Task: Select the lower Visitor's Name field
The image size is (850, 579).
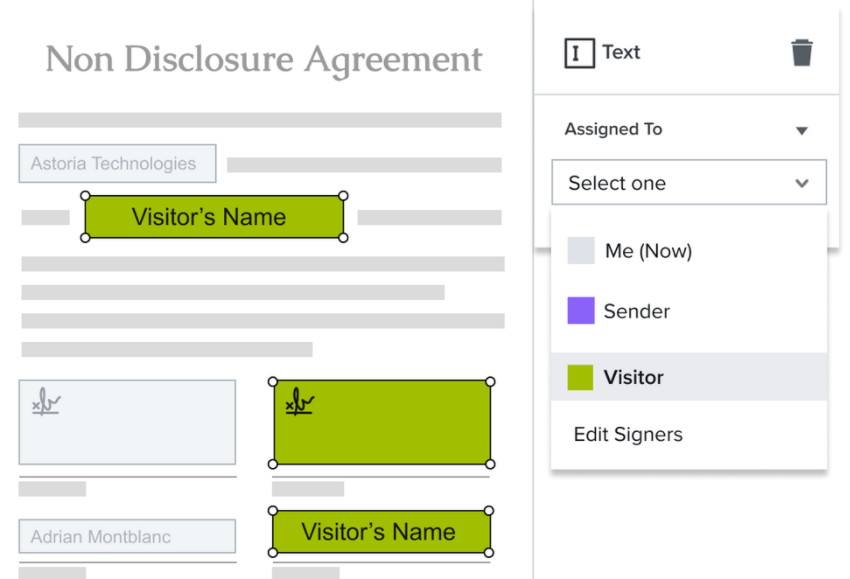Action: point(381,532)
